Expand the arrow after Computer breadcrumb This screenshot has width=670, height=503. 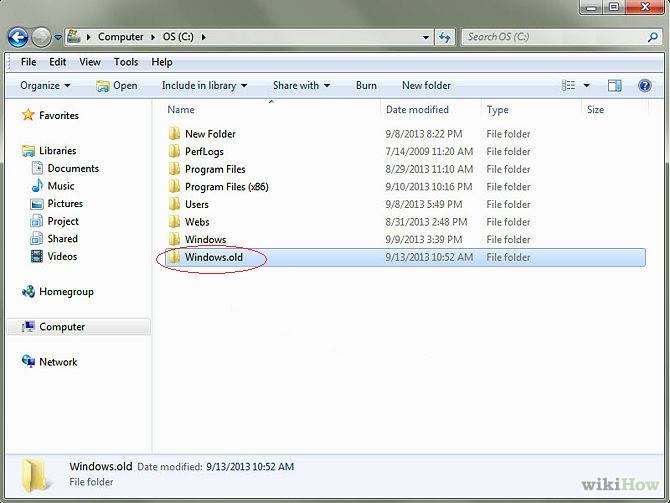click(x=153, y=37)
